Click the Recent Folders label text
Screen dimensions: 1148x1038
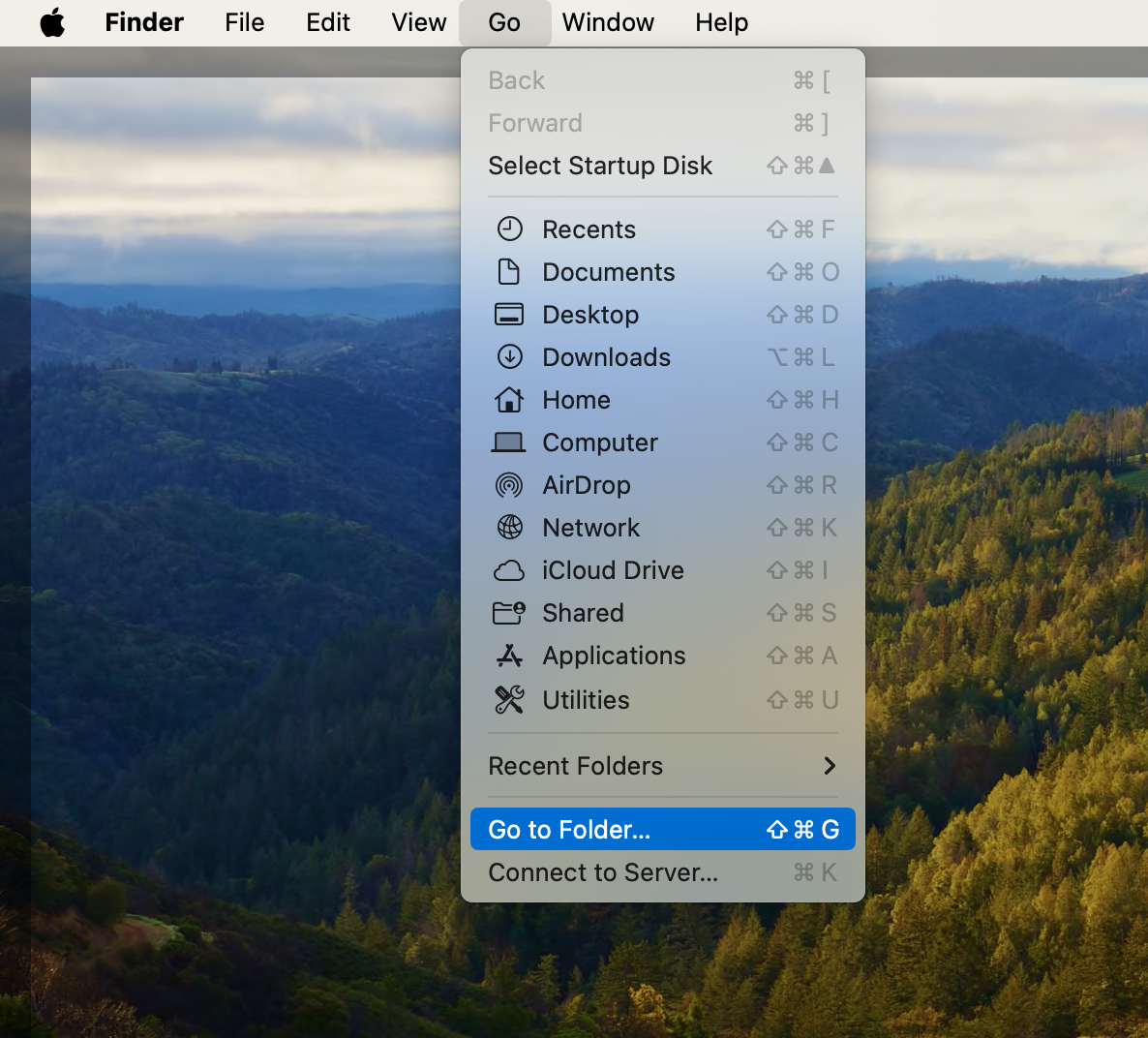[576, 766]
